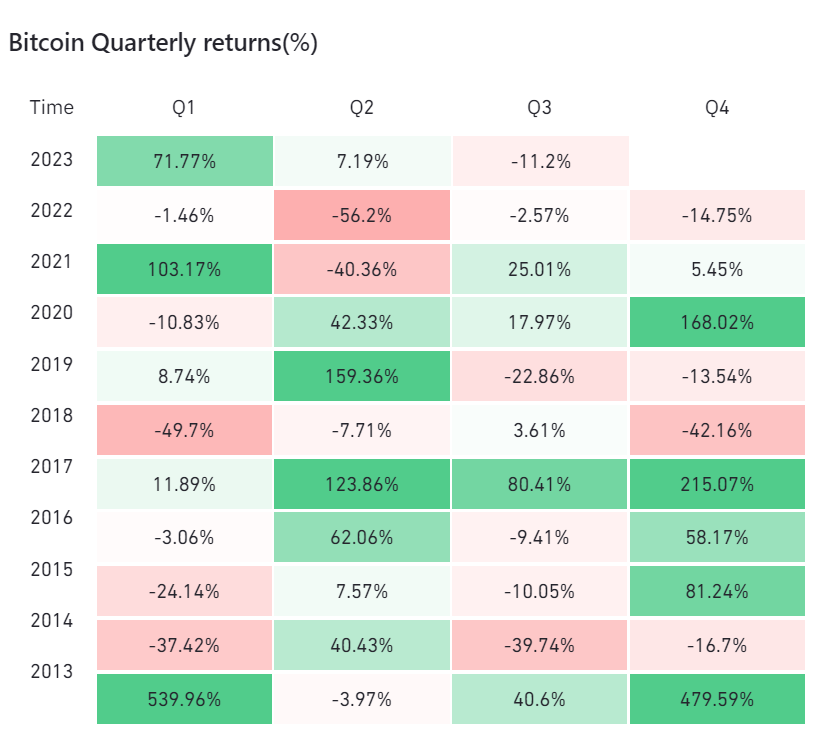Select the 215.07% cell in 2017
Screen dimensions: 818x737
(x=717, y=484)
